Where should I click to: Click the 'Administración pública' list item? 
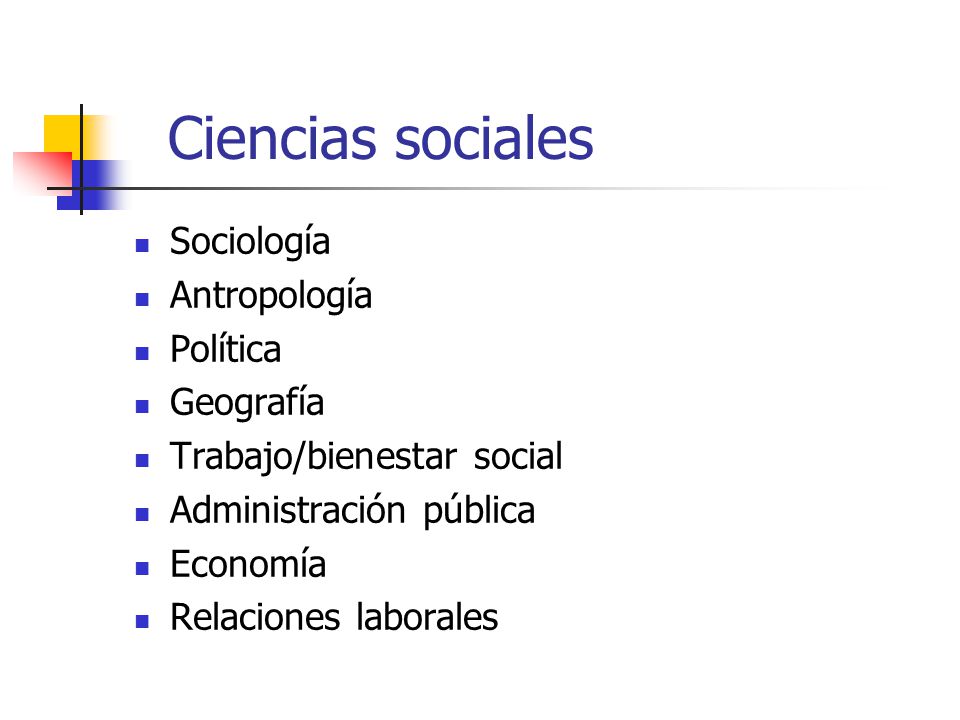click(x=353, y=511)
